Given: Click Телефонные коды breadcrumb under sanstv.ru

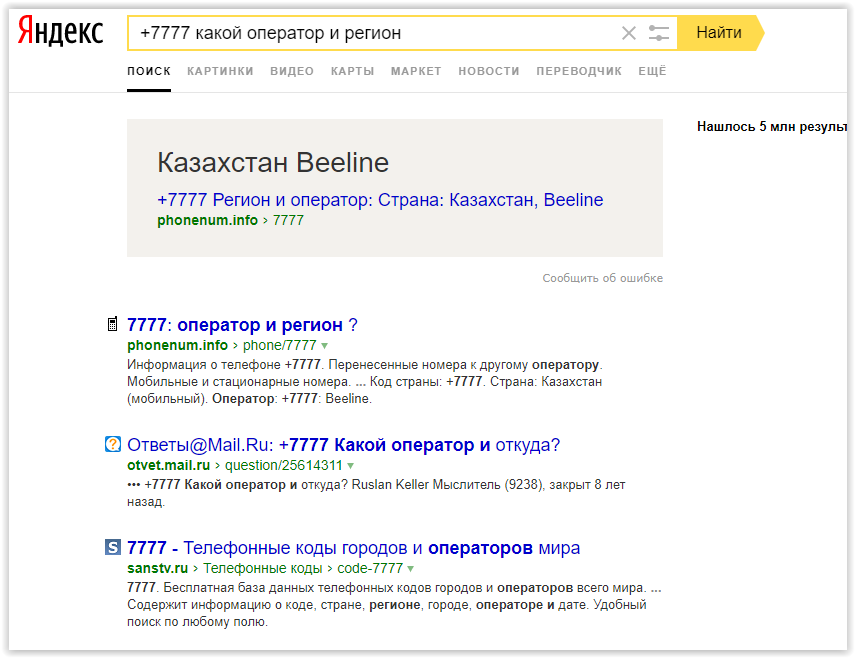Looking at the screenshot, I should tap(263, 568).
